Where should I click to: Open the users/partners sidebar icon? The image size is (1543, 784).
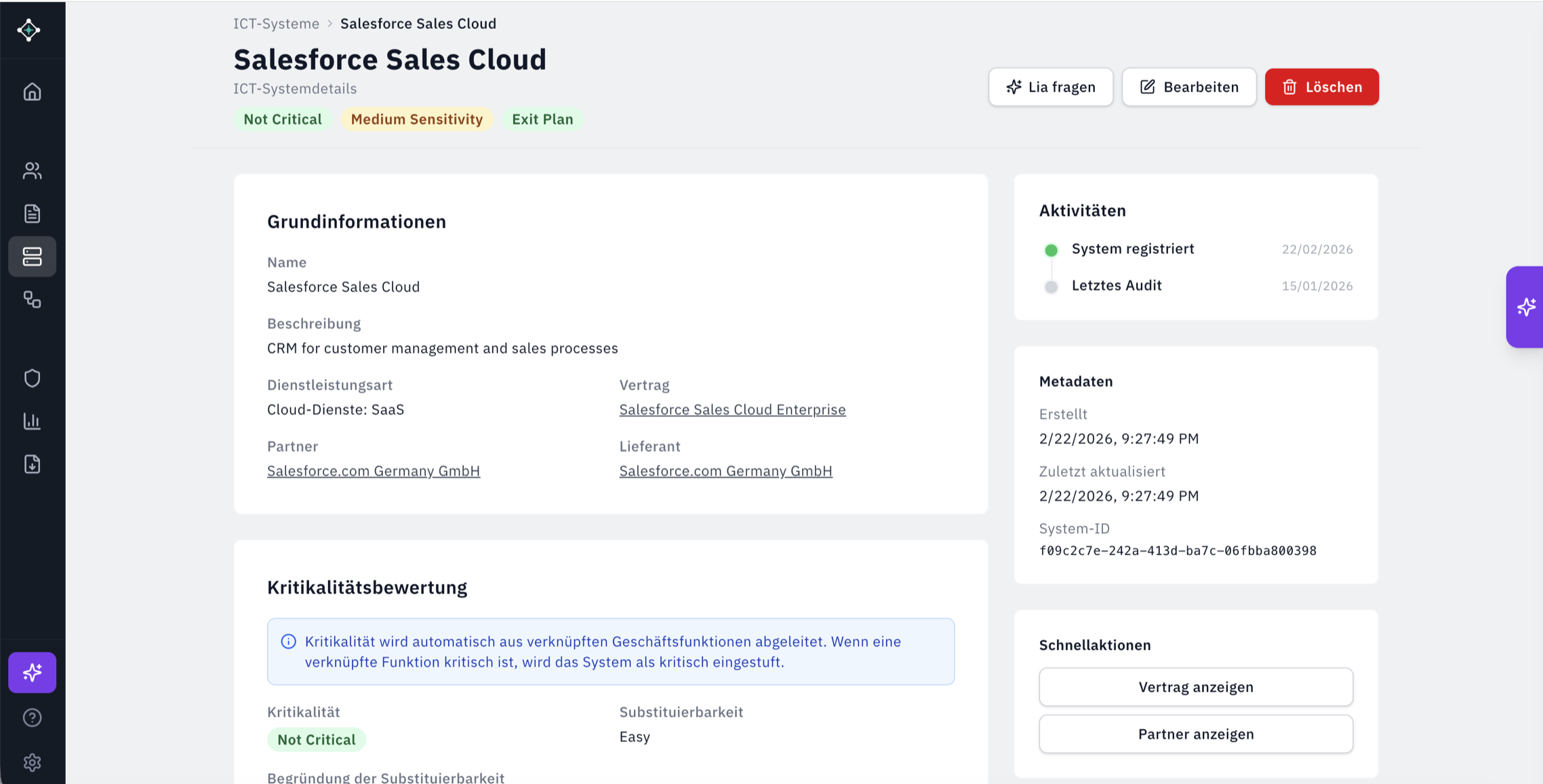32,170
